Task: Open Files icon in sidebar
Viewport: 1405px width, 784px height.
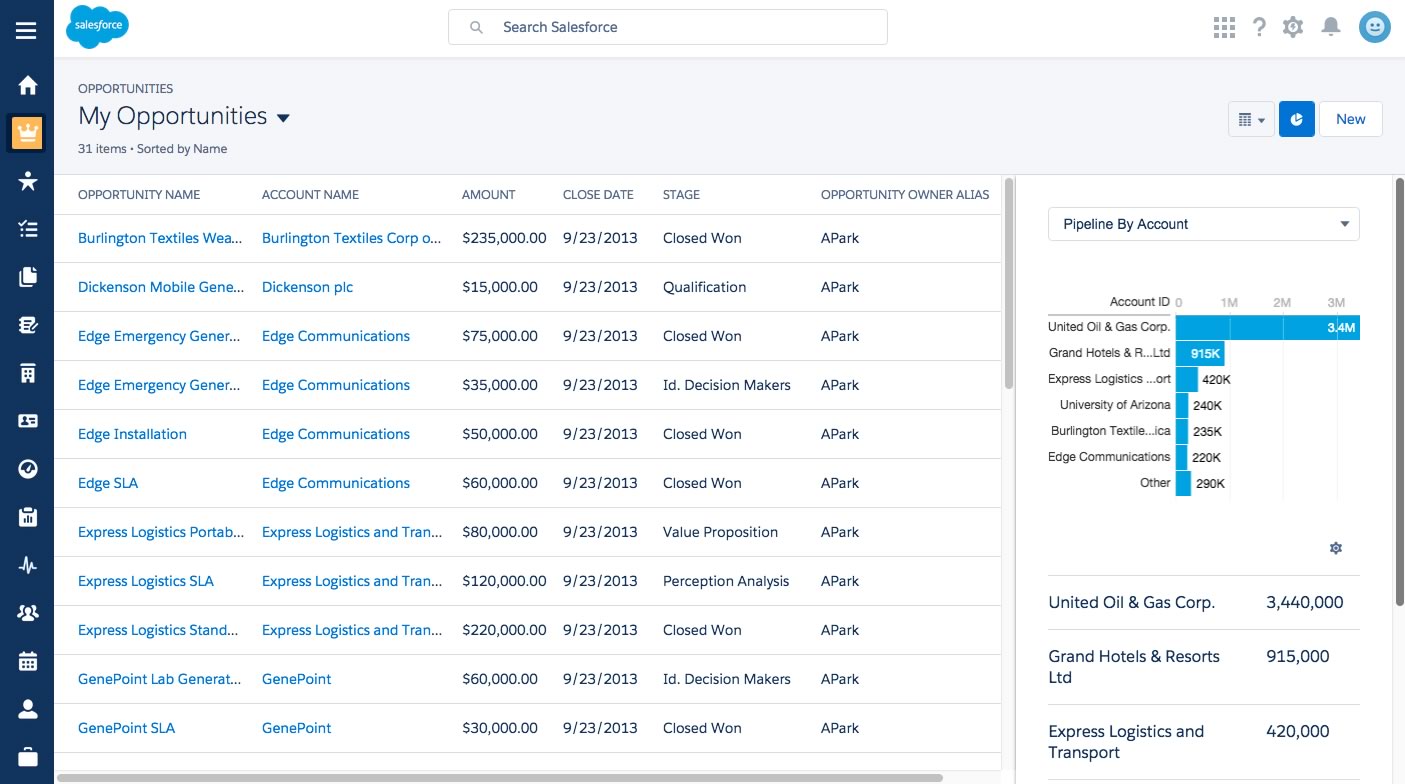Action: tap(28, 277)
